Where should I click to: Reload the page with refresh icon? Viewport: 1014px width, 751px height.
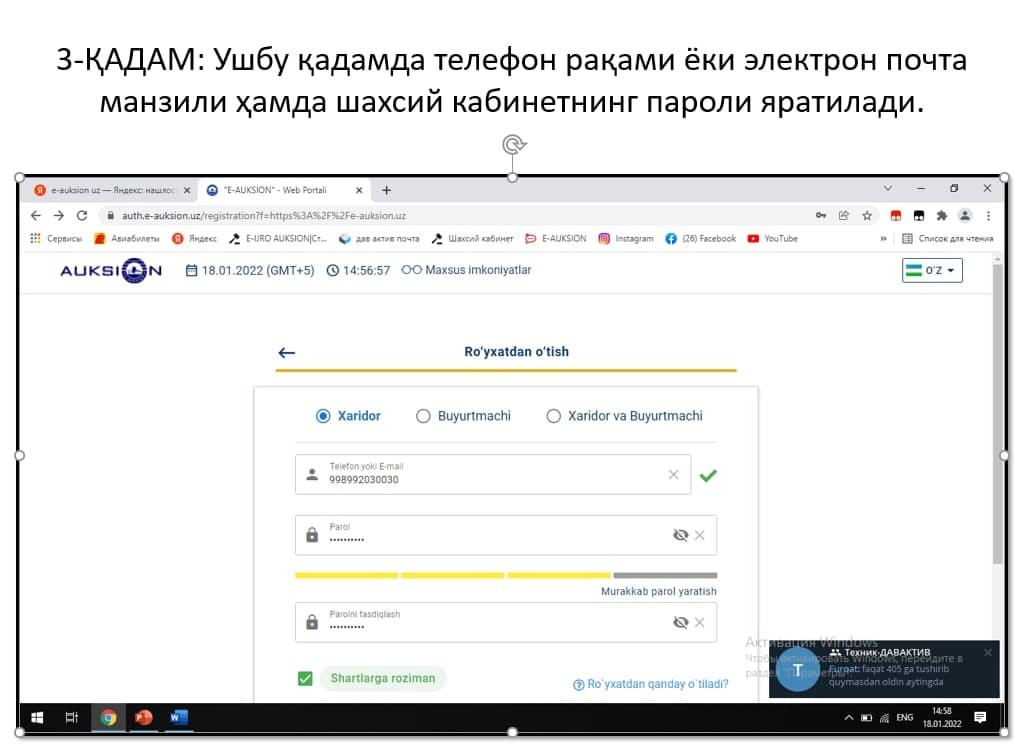pos(81,215)
